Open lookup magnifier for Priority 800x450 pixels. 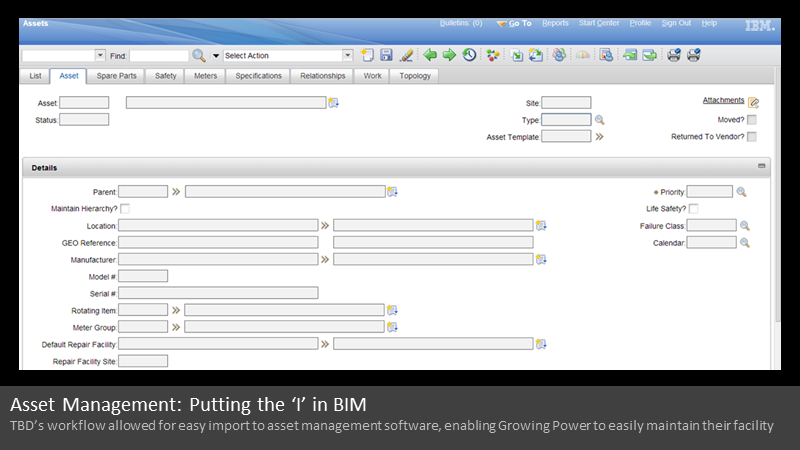[x=741, y=192]
